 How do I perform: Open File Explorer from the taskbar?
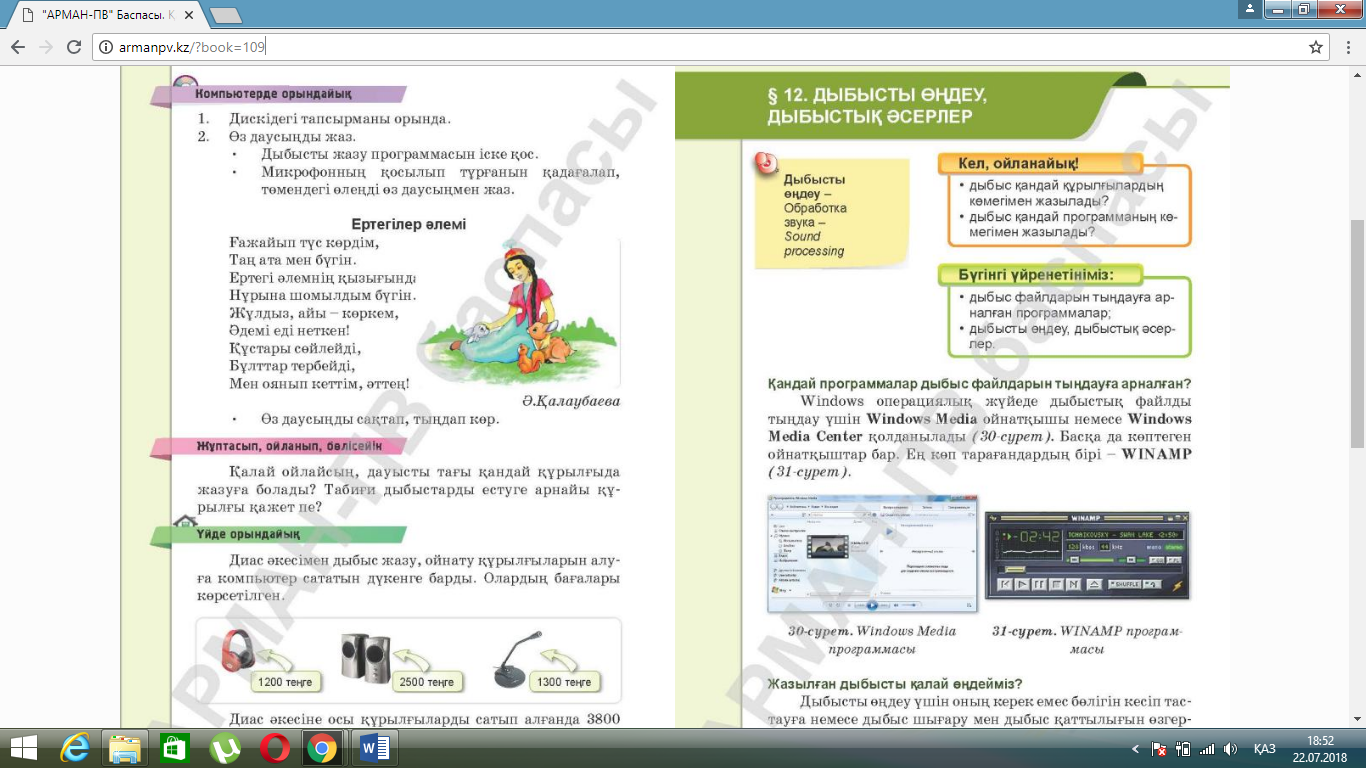125,748
